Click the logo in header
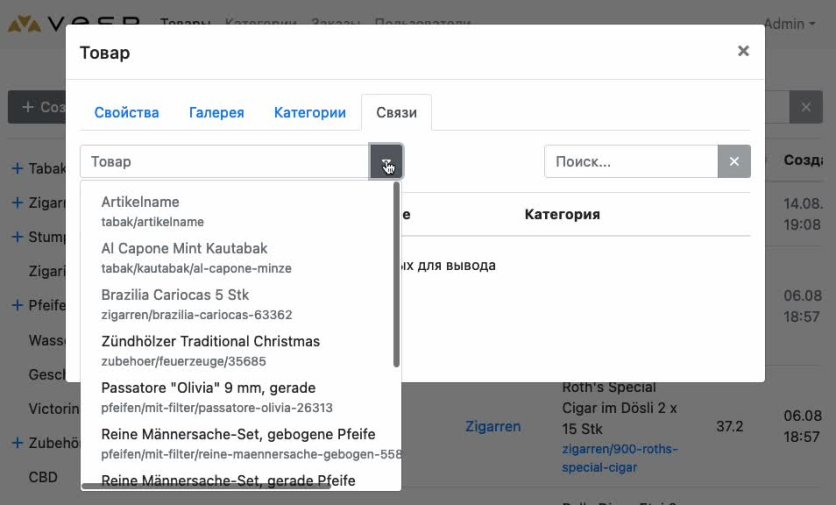Image resolution: width=836 pixels, height=505 pixels. [x=74, y=23]
